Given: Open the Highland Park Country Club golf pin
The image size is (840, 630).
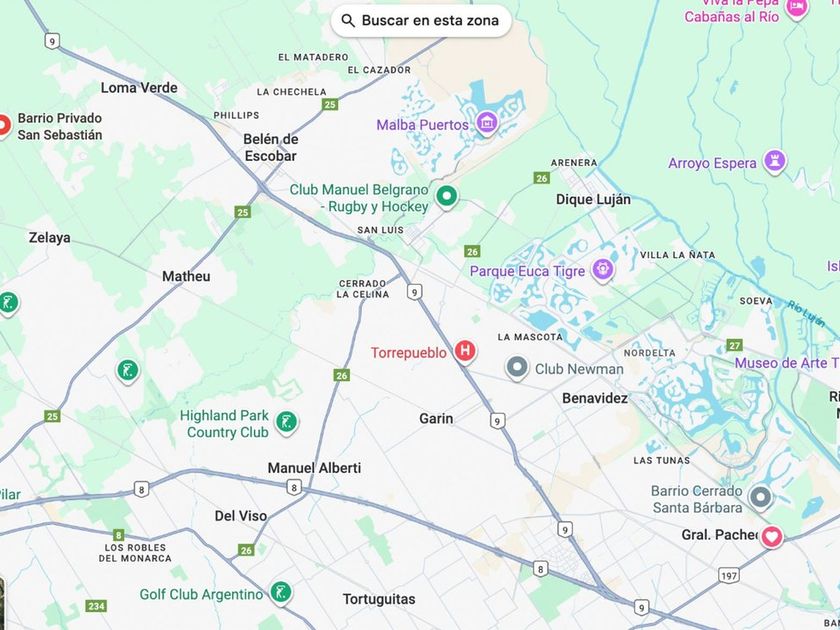Looking at the screenshot, I should [286, 423].
